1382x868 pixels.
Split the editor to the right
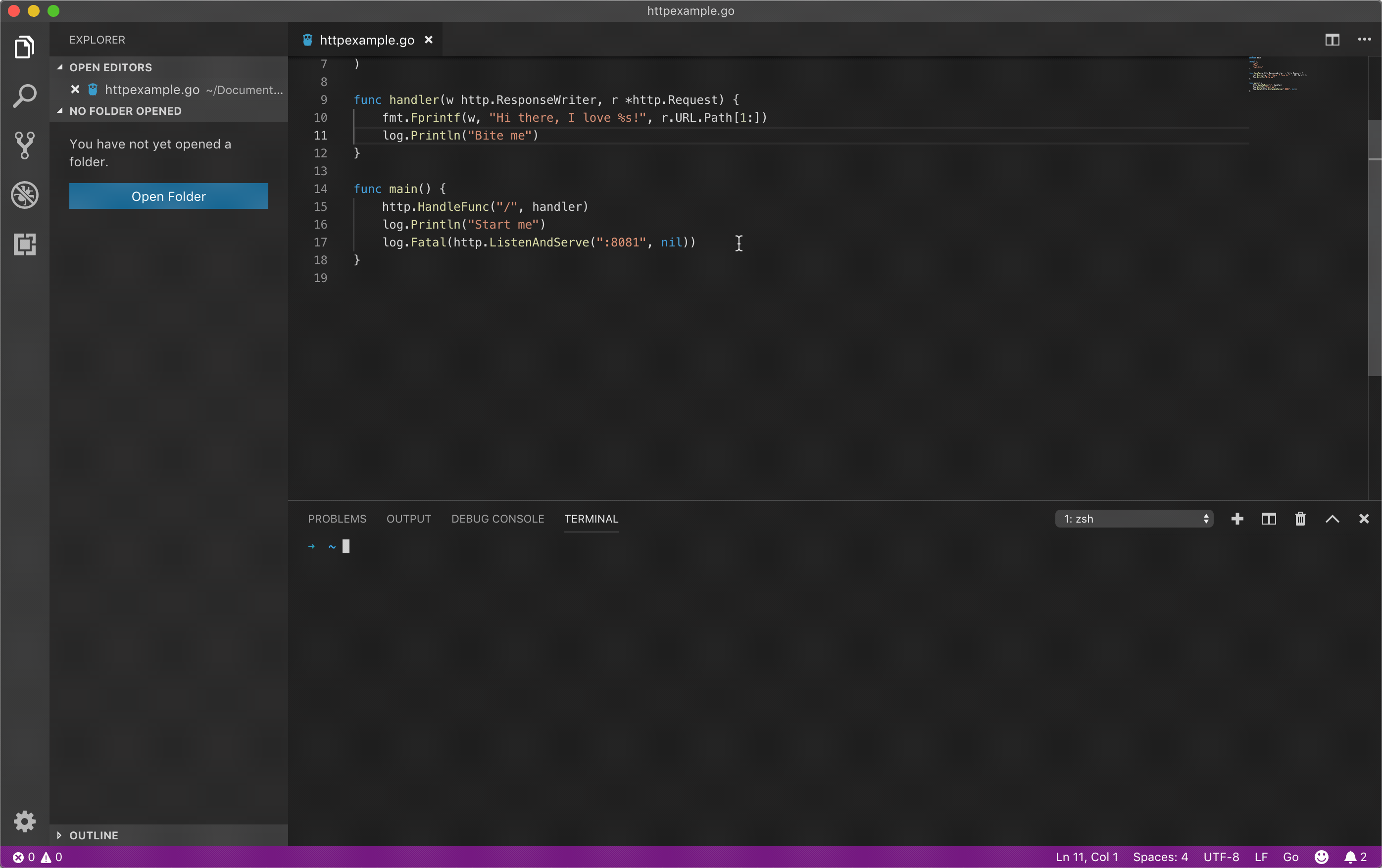pyautogui.click(x=1332, y=40)
